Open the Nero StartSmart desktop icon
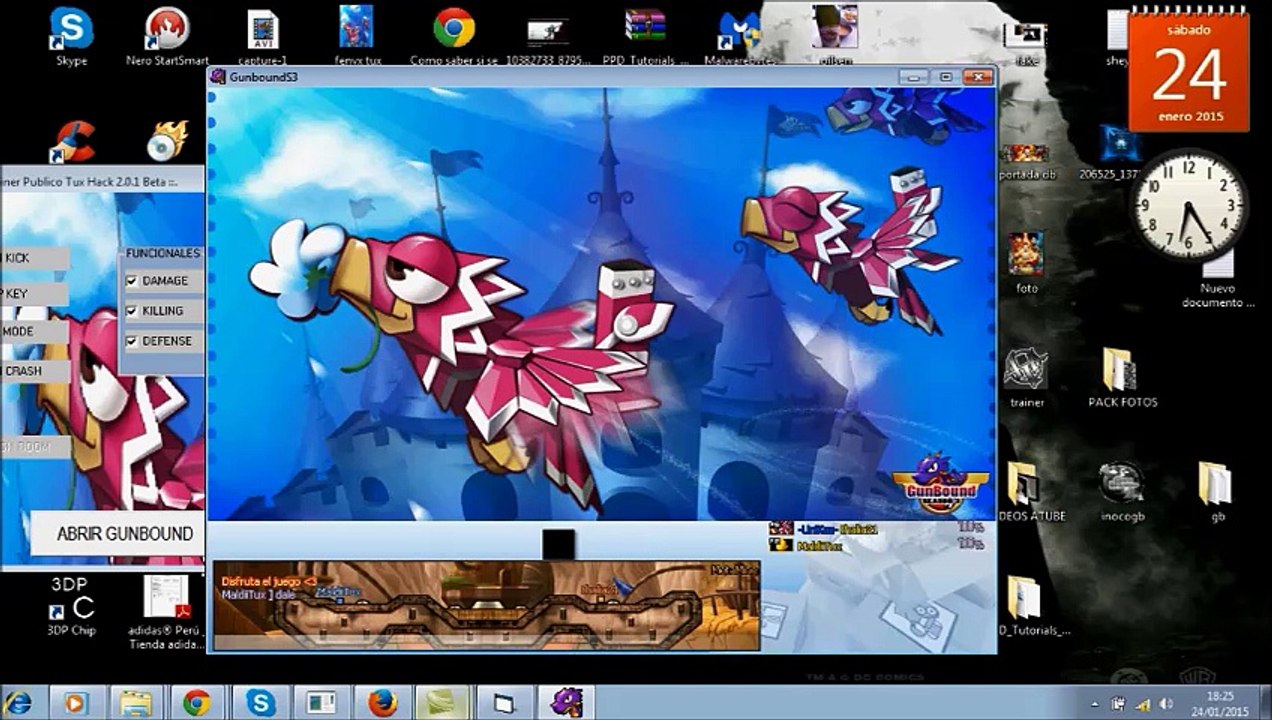 tap(167, 35)
